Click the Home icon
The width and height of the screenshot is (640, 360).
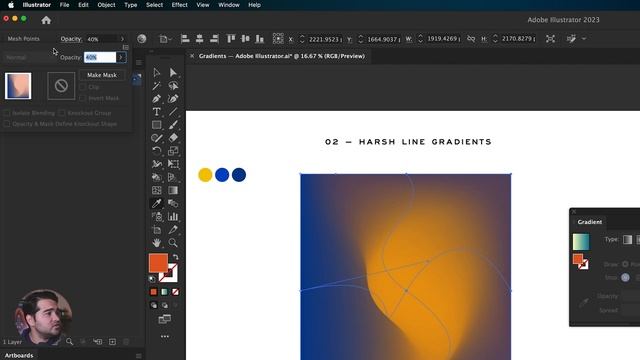46,20
